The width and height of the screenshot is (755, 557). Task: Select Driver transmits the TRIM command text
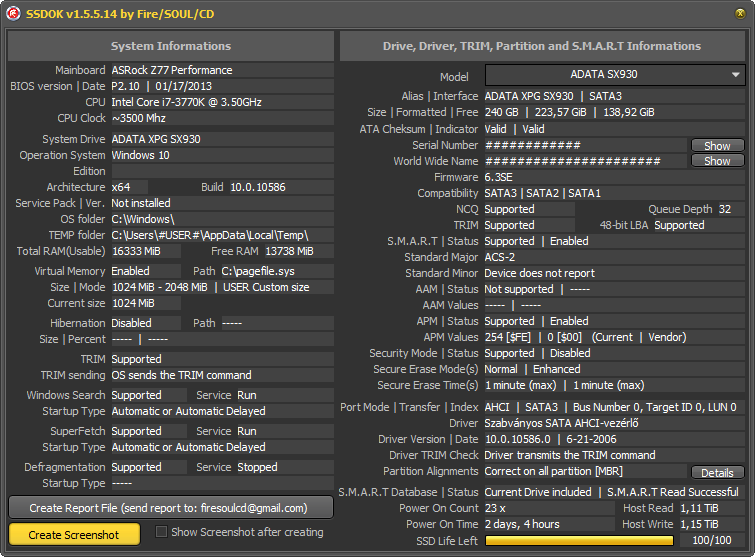pos(570,455)
